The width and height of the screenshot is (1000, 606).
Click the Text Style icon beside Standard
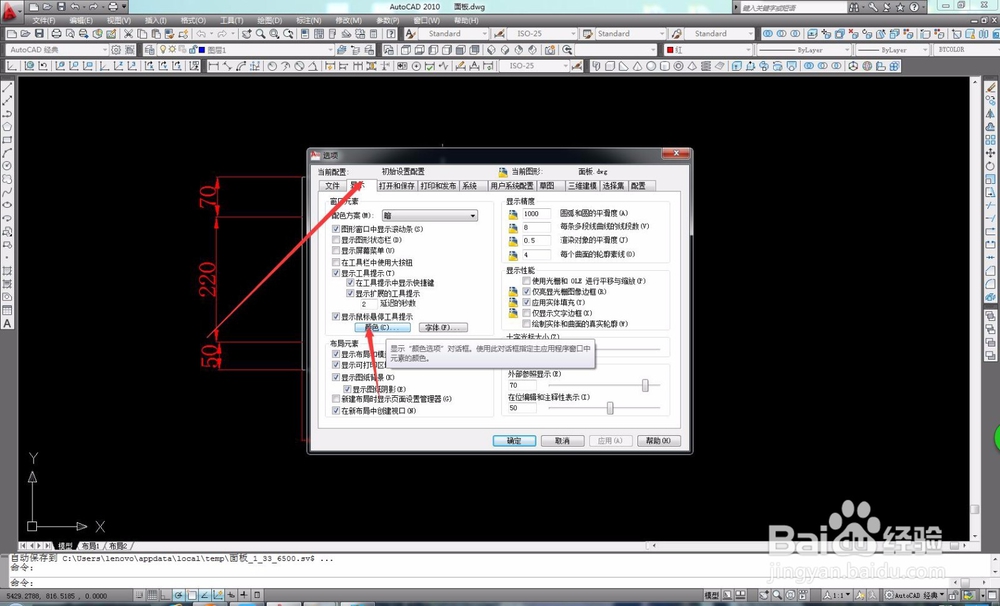coord(410,33)
